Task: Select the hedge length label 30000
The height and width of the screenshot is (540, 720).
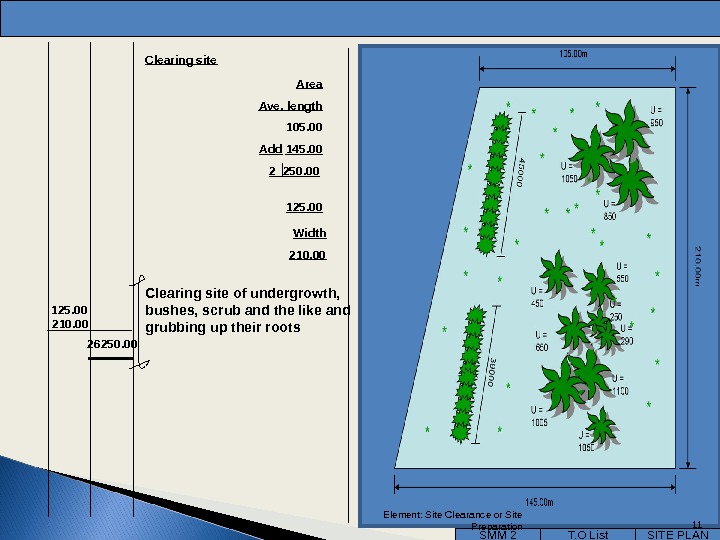Action: pyautogui.click(x=491, y=372)
